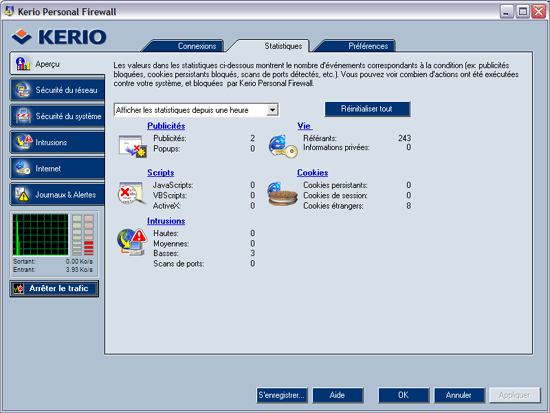Click the outgoing traffic level meter

(77, 235)
